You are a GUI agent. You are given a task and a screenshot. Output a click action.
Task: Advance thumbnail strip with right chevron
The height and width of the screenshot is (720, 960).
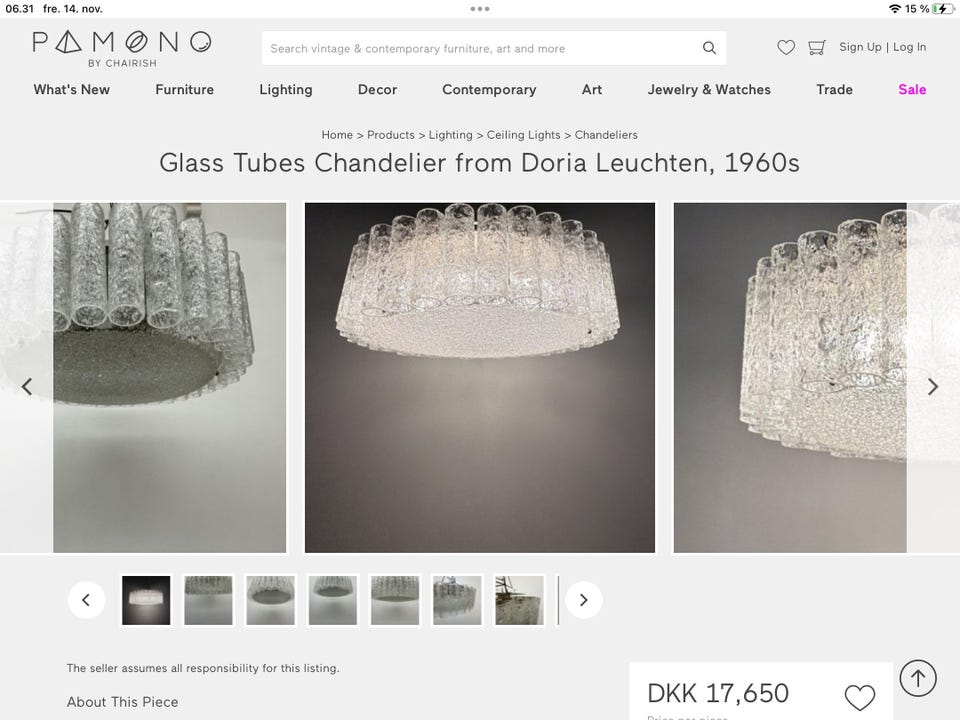pyautogui.click(x=583, y=600)
